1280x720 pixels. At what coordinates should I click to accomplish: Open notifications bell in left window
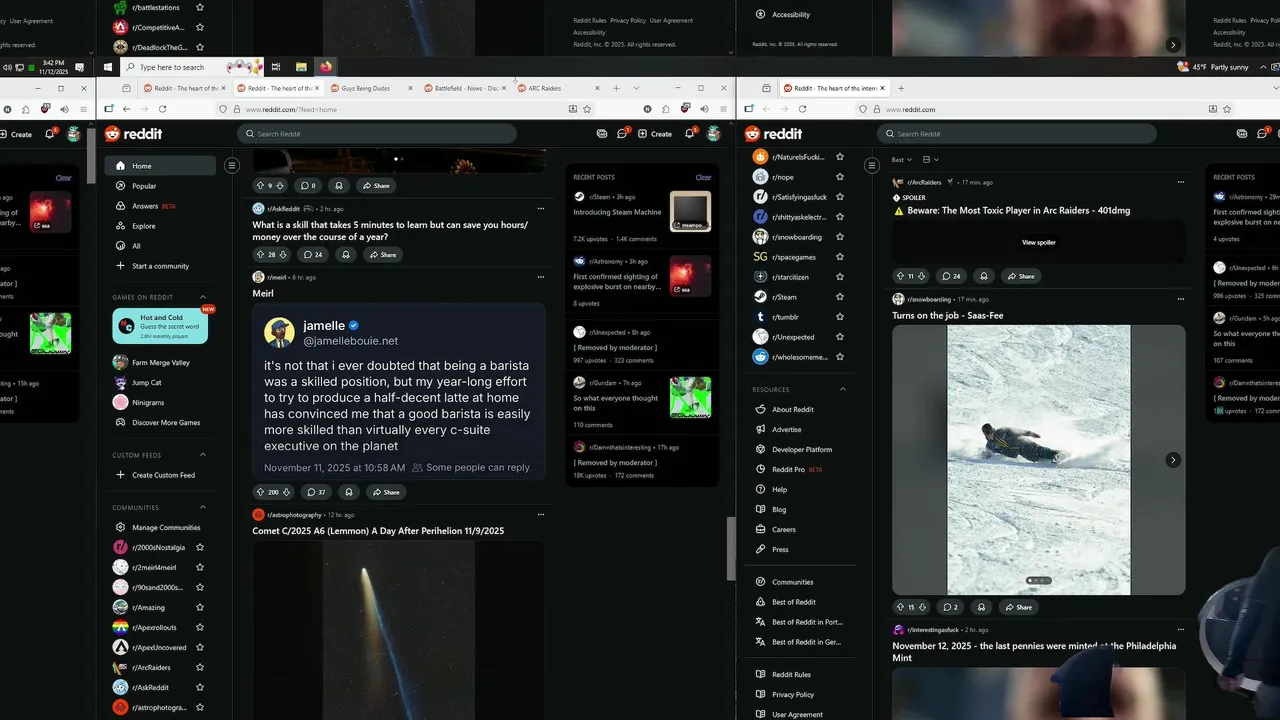(689, 134)
